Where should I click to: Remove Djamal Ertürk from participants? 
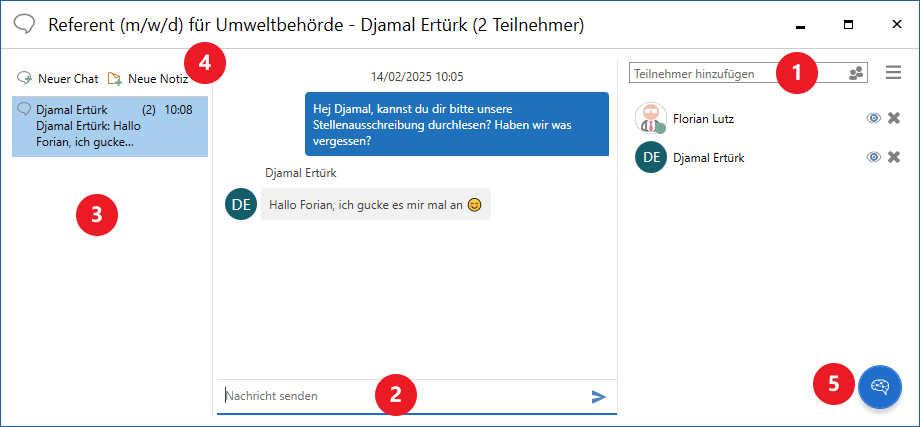point(894,157)
